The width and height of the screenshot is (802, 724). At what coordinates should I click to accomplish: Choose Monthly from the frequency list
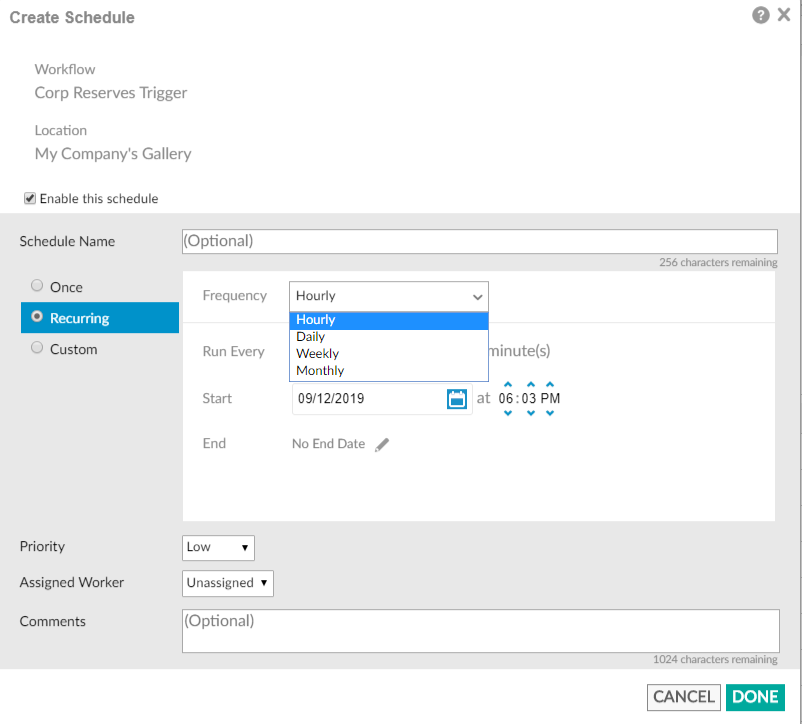tap(389, 371)
